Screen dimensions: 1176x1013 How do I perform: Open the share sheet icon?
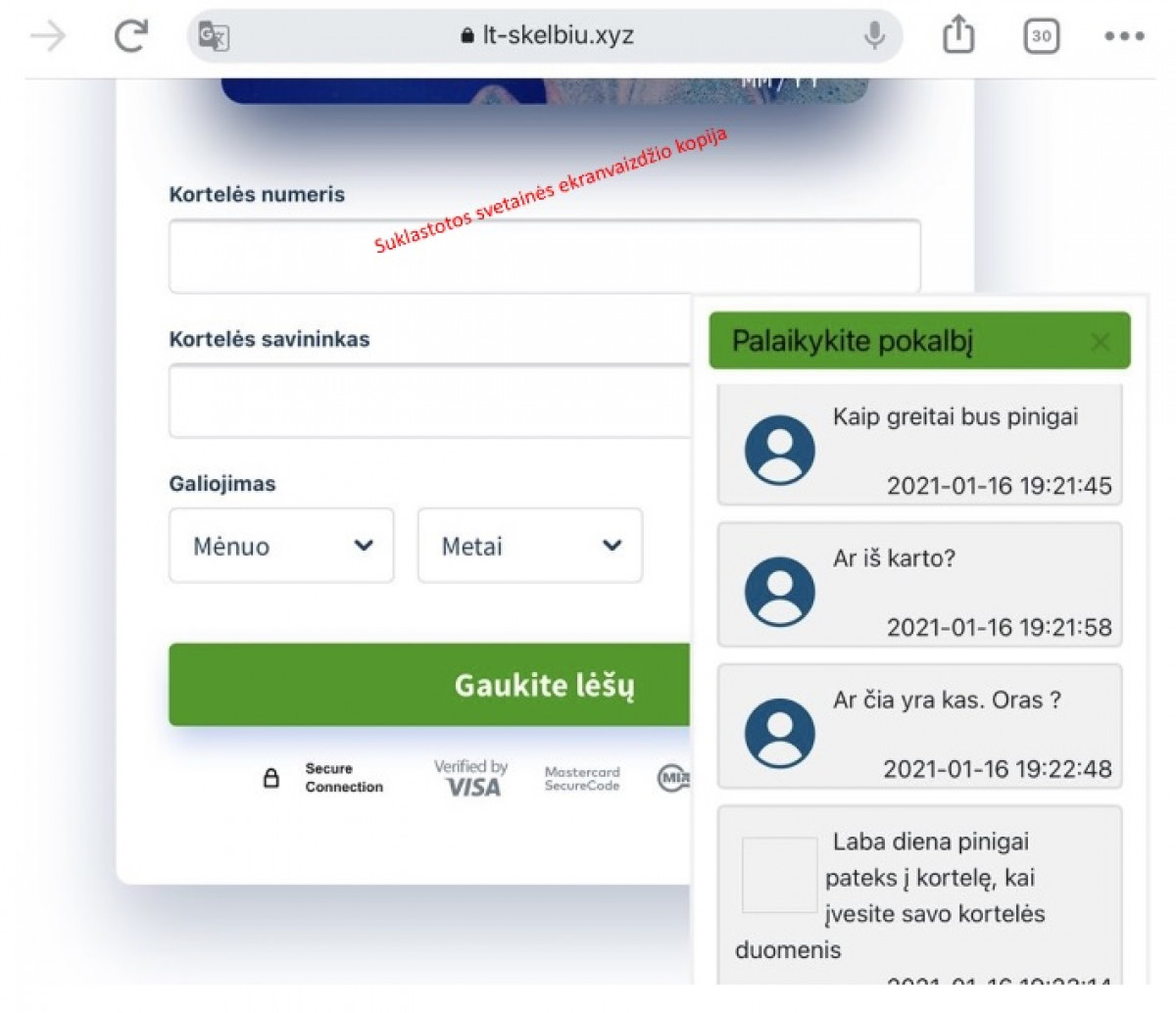[x=958, y=35]
